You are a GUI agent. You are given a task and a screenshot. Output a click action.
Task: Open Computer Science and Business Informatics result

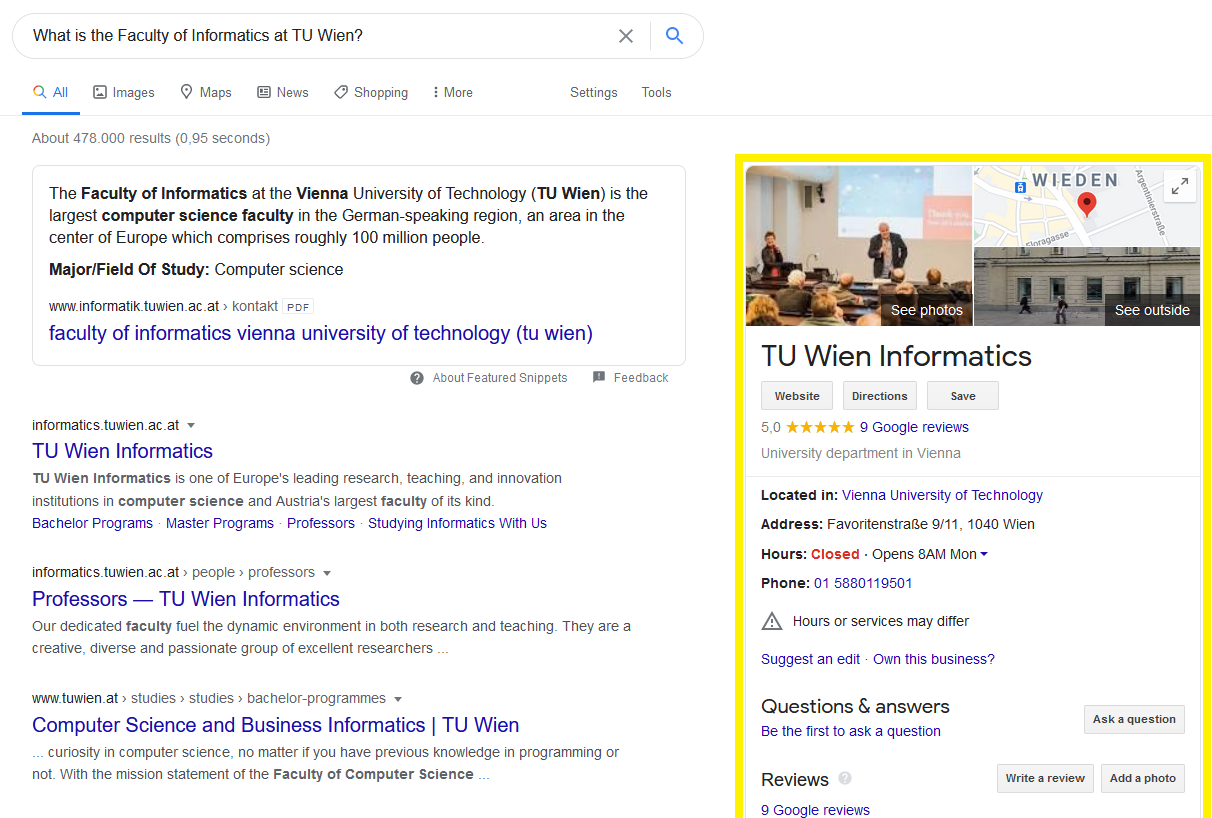point(276,725)
